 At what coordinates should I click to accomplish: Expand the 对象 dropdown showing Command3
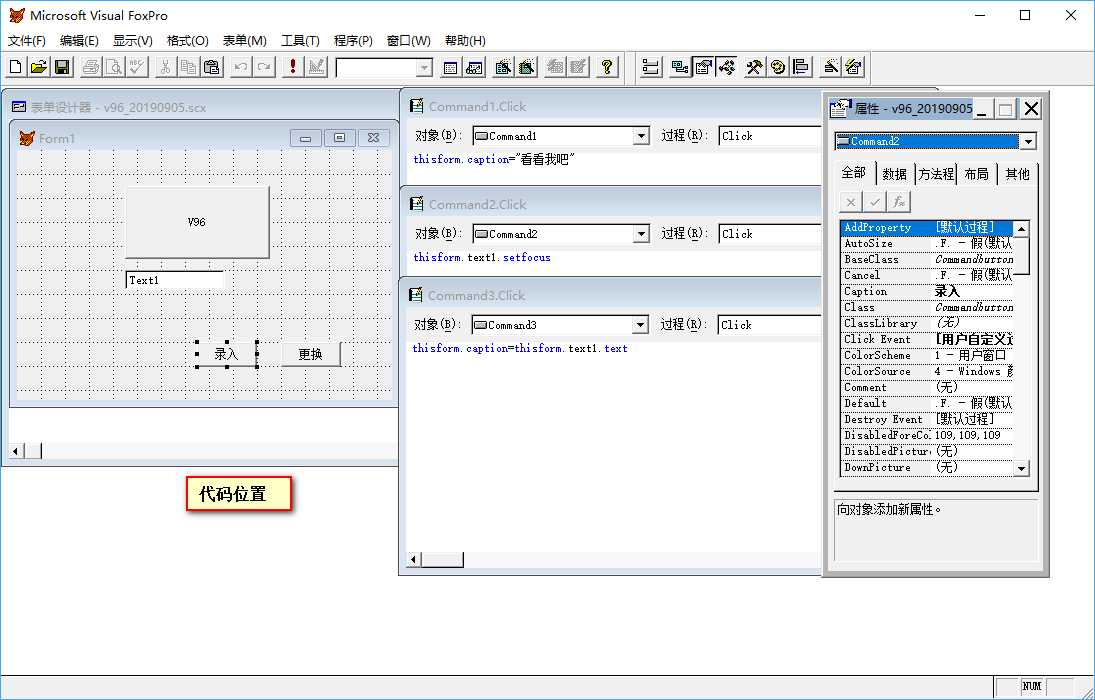(x=640, y=325)
